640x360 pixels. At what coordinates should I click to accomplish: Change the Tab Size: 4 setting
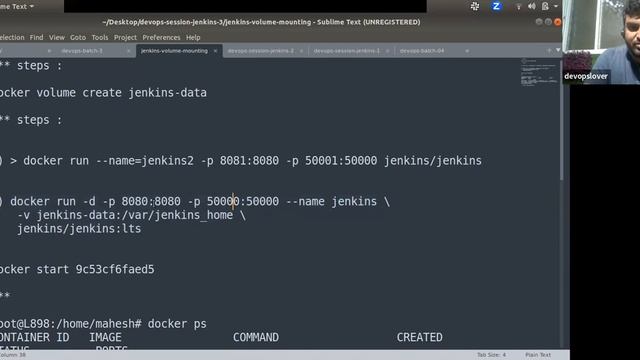[x=491, y=355]
